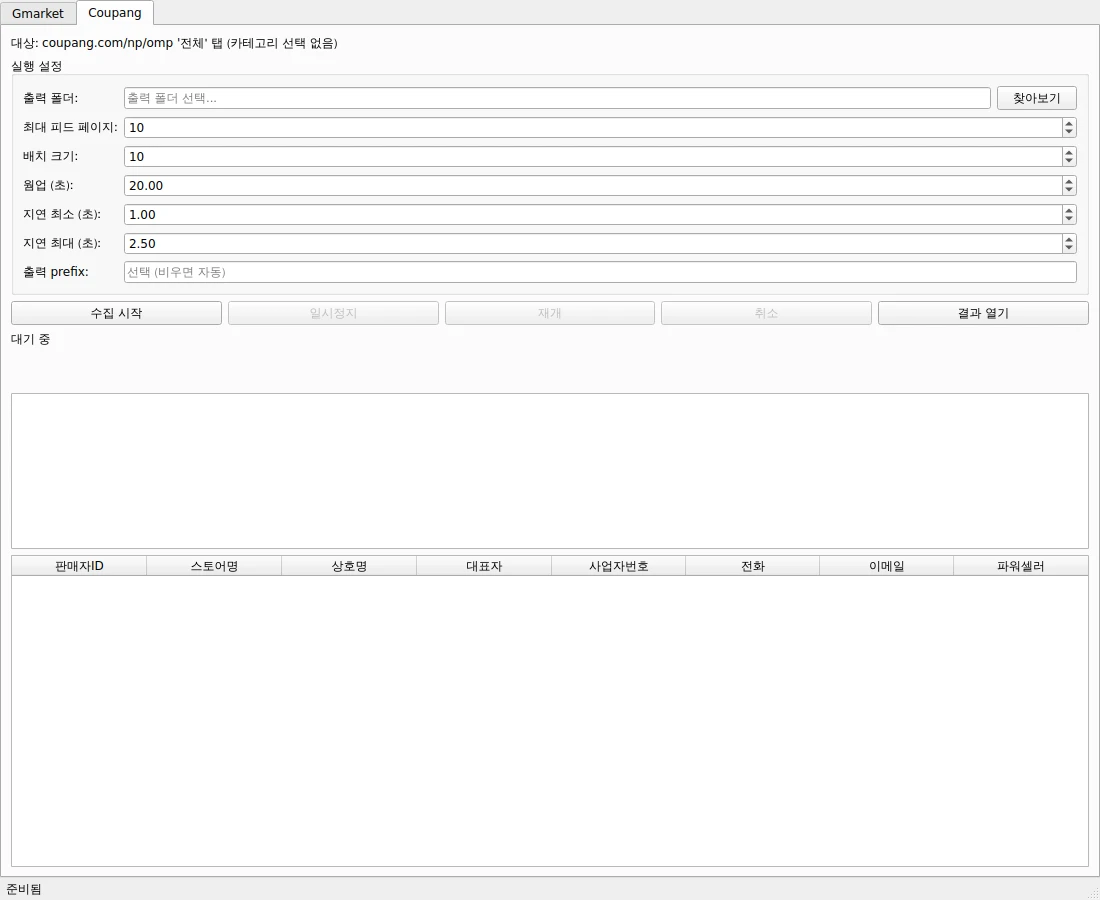Focus the 출력 prefix input field
The image size is (1100, 900).
pyautogui.click(x=600, y=272)
